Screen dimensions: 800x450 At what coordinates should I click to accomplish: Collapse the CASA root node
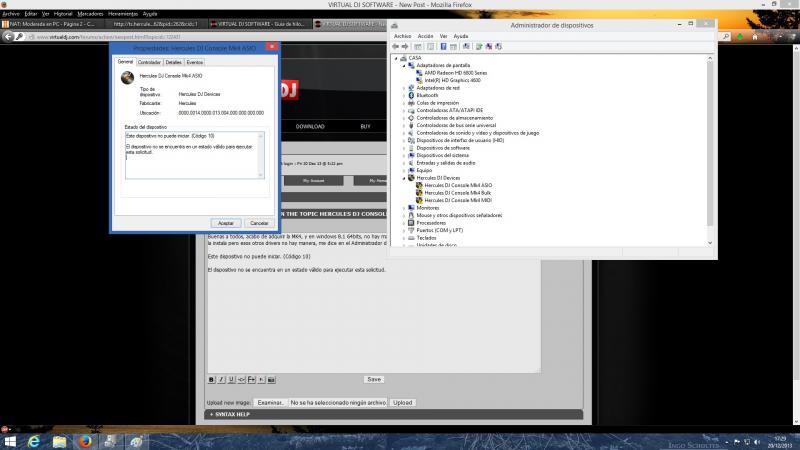(396, 58)
